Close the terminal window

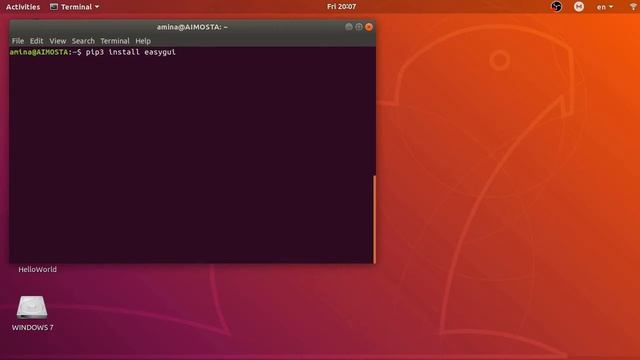pos(369,27)
